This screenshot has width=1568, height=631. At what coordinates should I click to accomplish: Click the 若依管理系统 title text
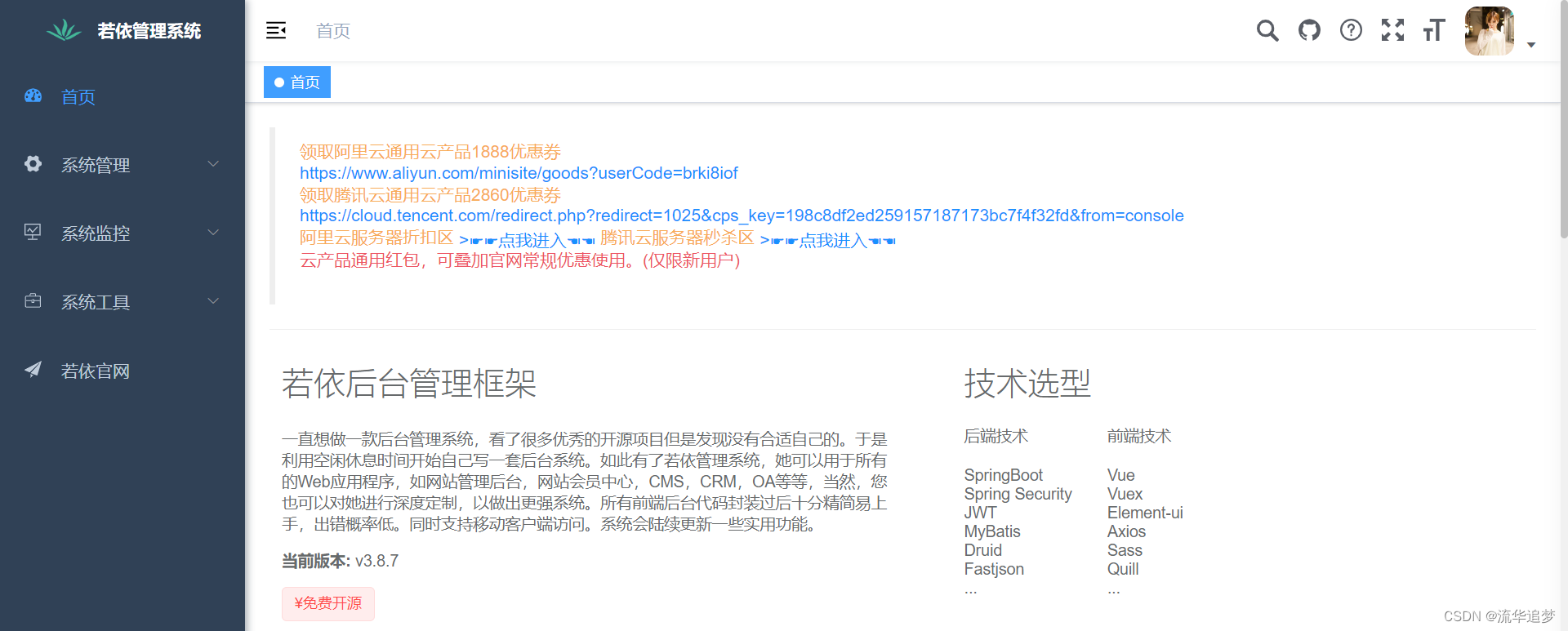click(149, 31)
